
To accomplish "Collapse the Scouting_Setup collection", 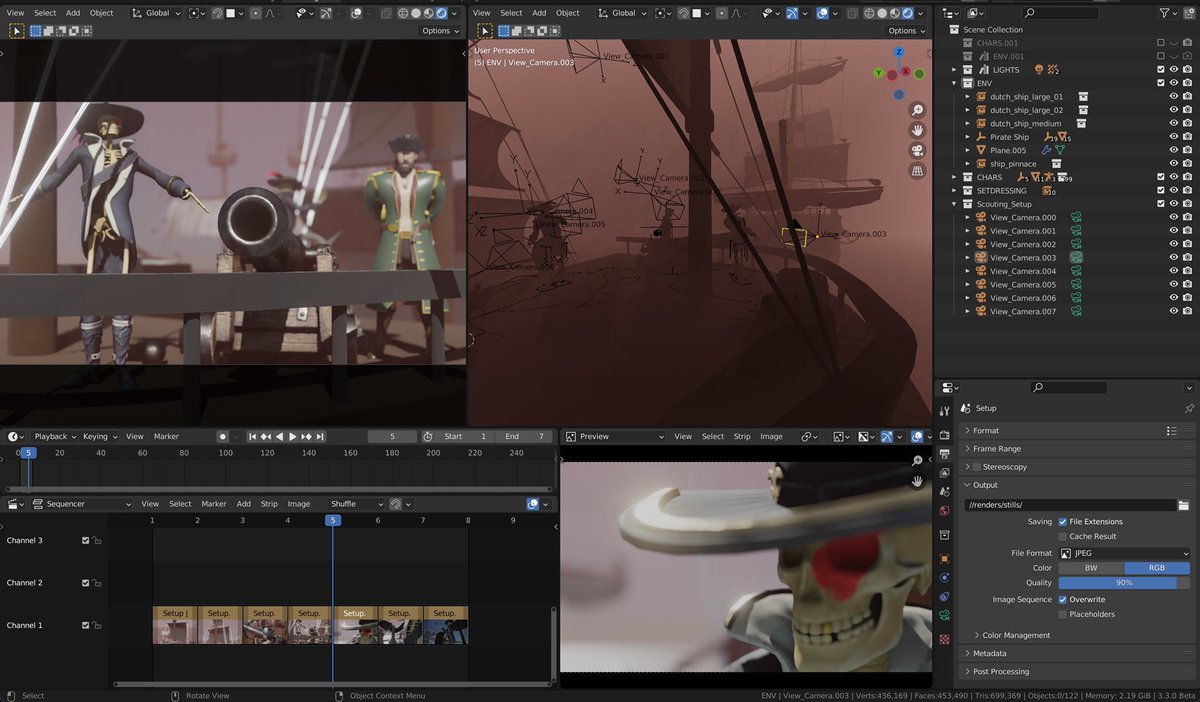I will (953, 203).
